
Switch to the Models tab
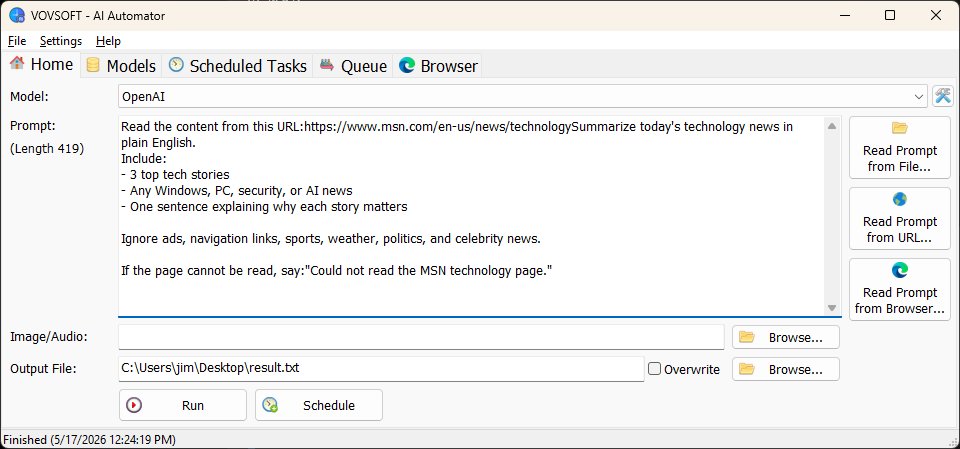point(121,66)
